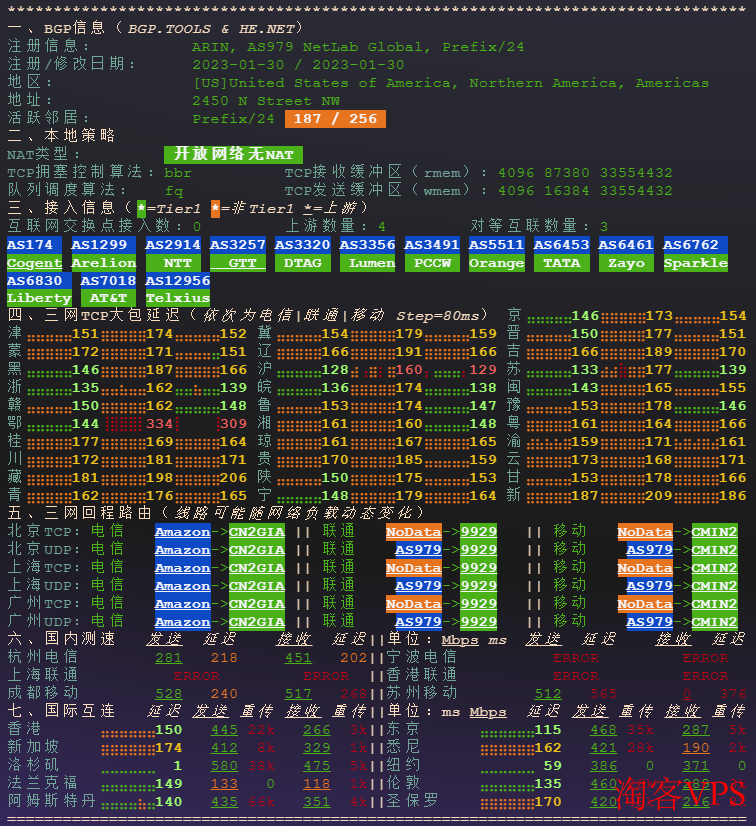
Task: Select the AS3257 GTT upstream badge
Action: [238, 254]
